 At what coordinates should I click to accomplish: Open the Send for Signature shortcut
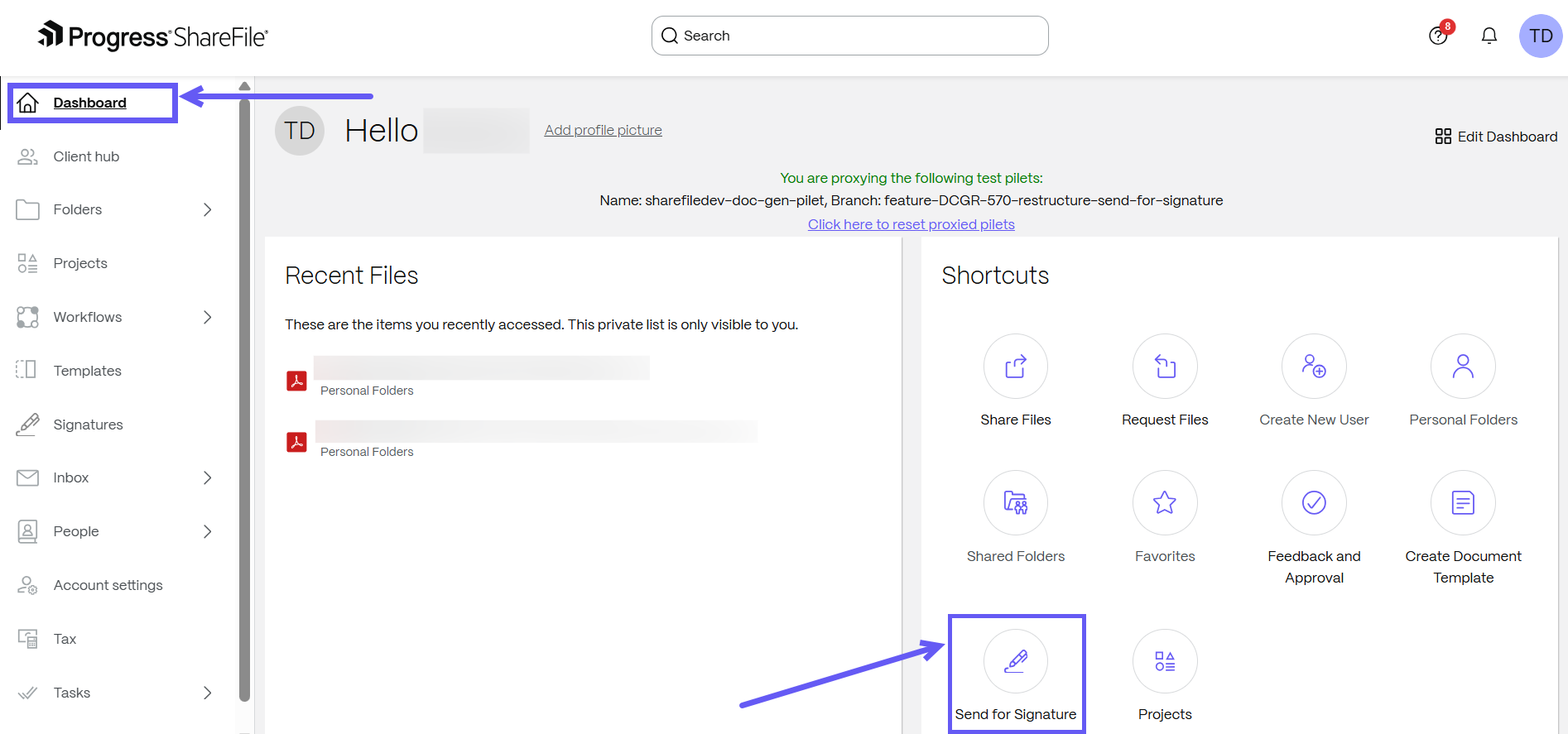(1015, 662)
